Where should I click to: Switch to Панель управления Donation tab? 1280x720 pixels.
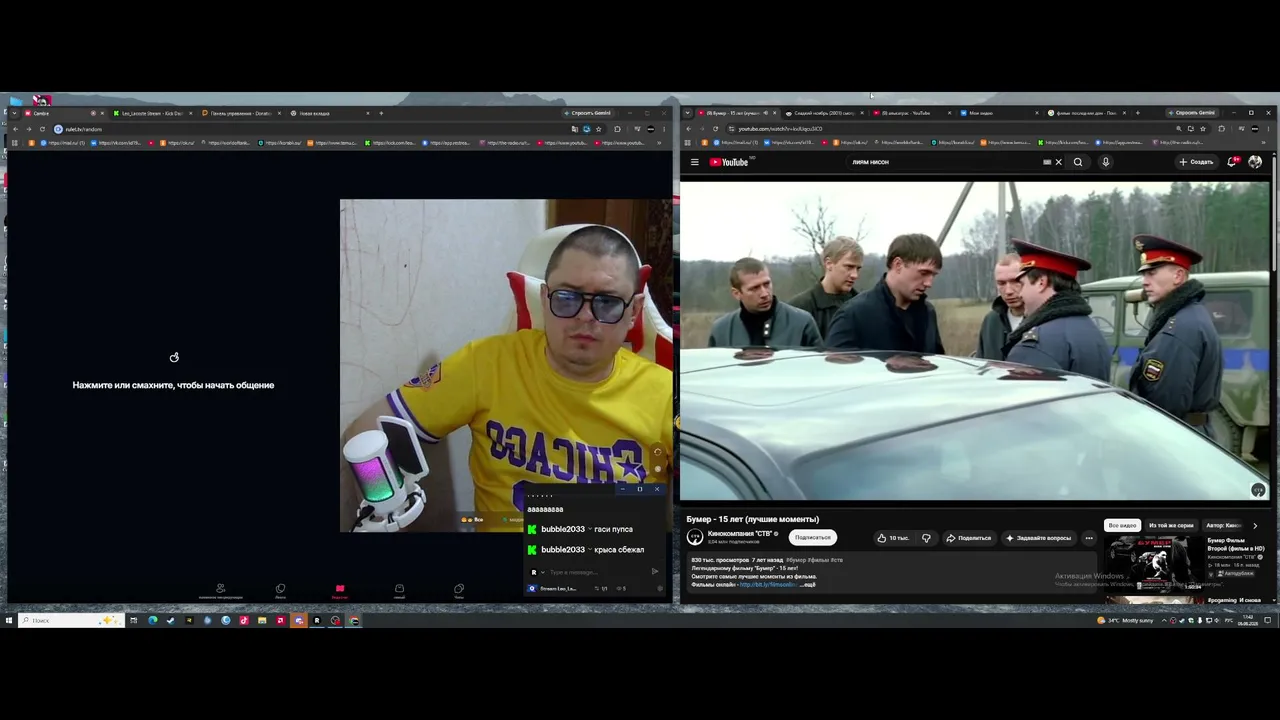coord(240,113)
